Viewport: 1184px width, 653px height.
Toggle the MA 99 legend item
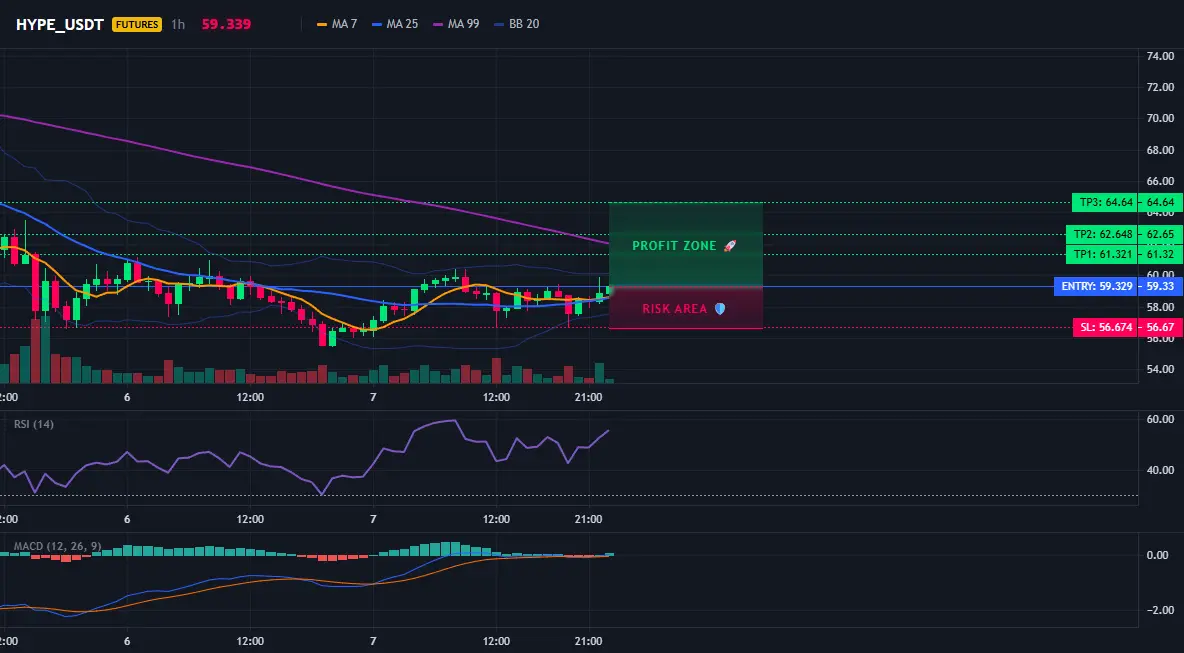pyautogui.click(x=456, y=24)
